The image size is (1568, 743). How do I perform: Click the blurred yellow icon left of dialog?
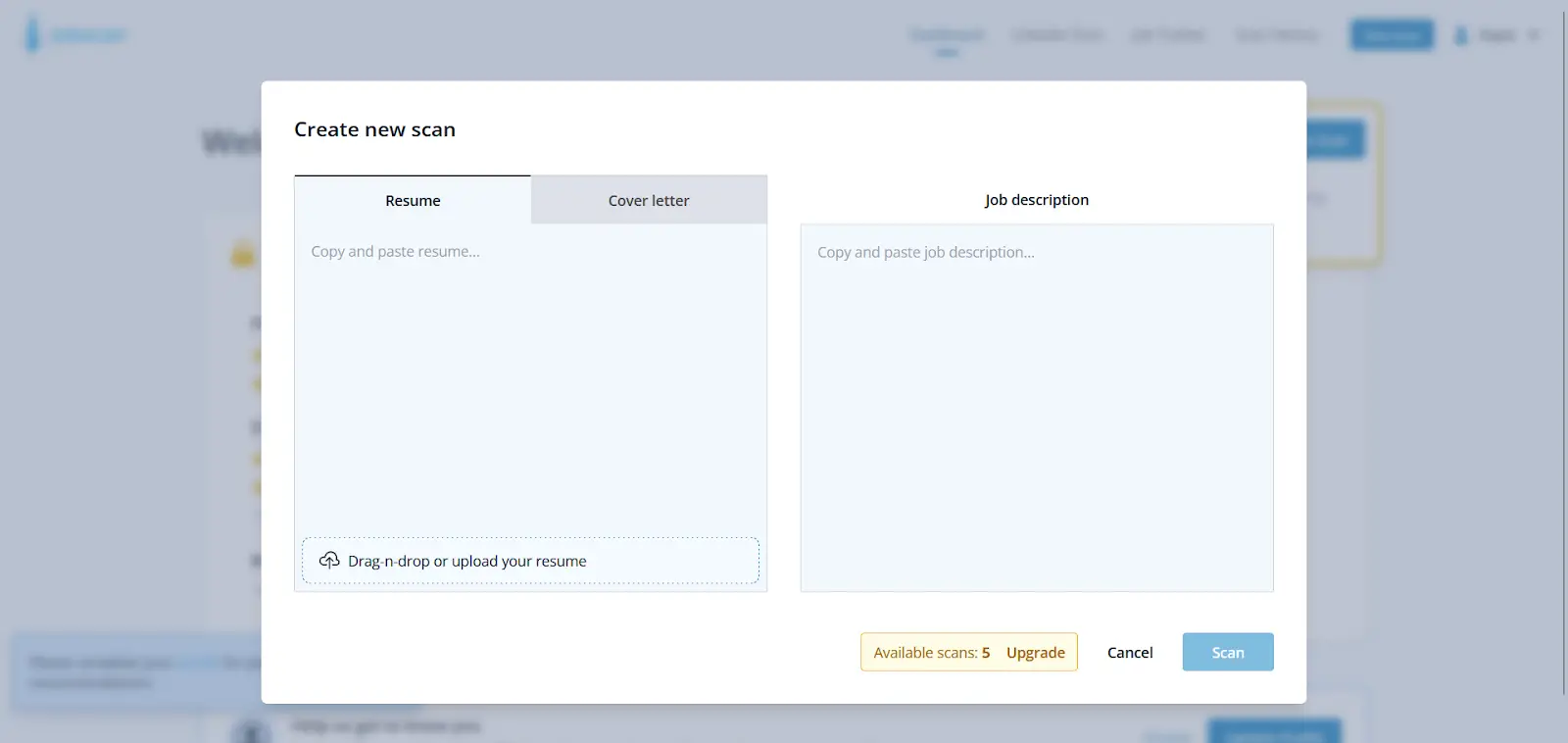click(243, 255)
